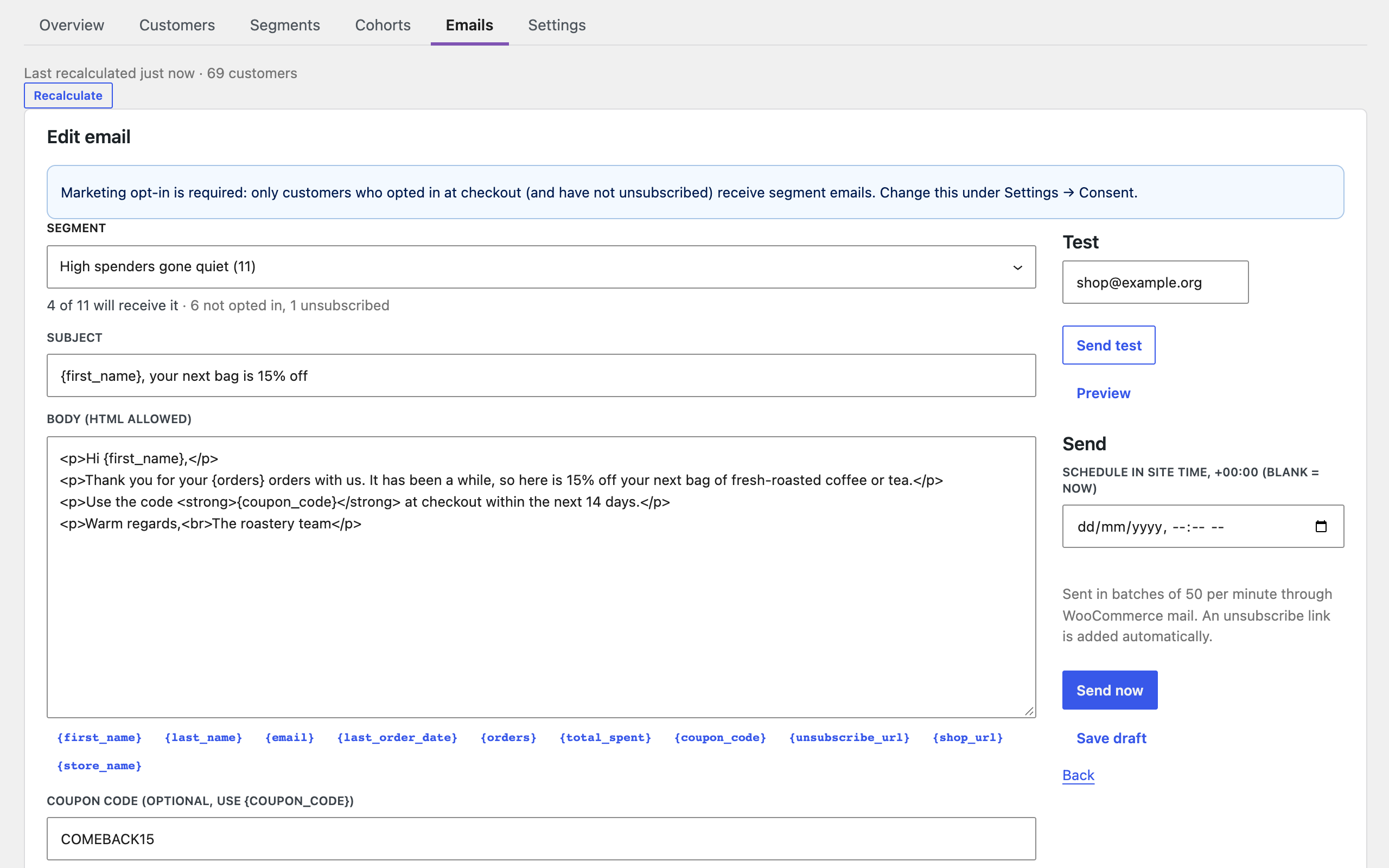Focus the email body textarea

[x=541, y=577]
